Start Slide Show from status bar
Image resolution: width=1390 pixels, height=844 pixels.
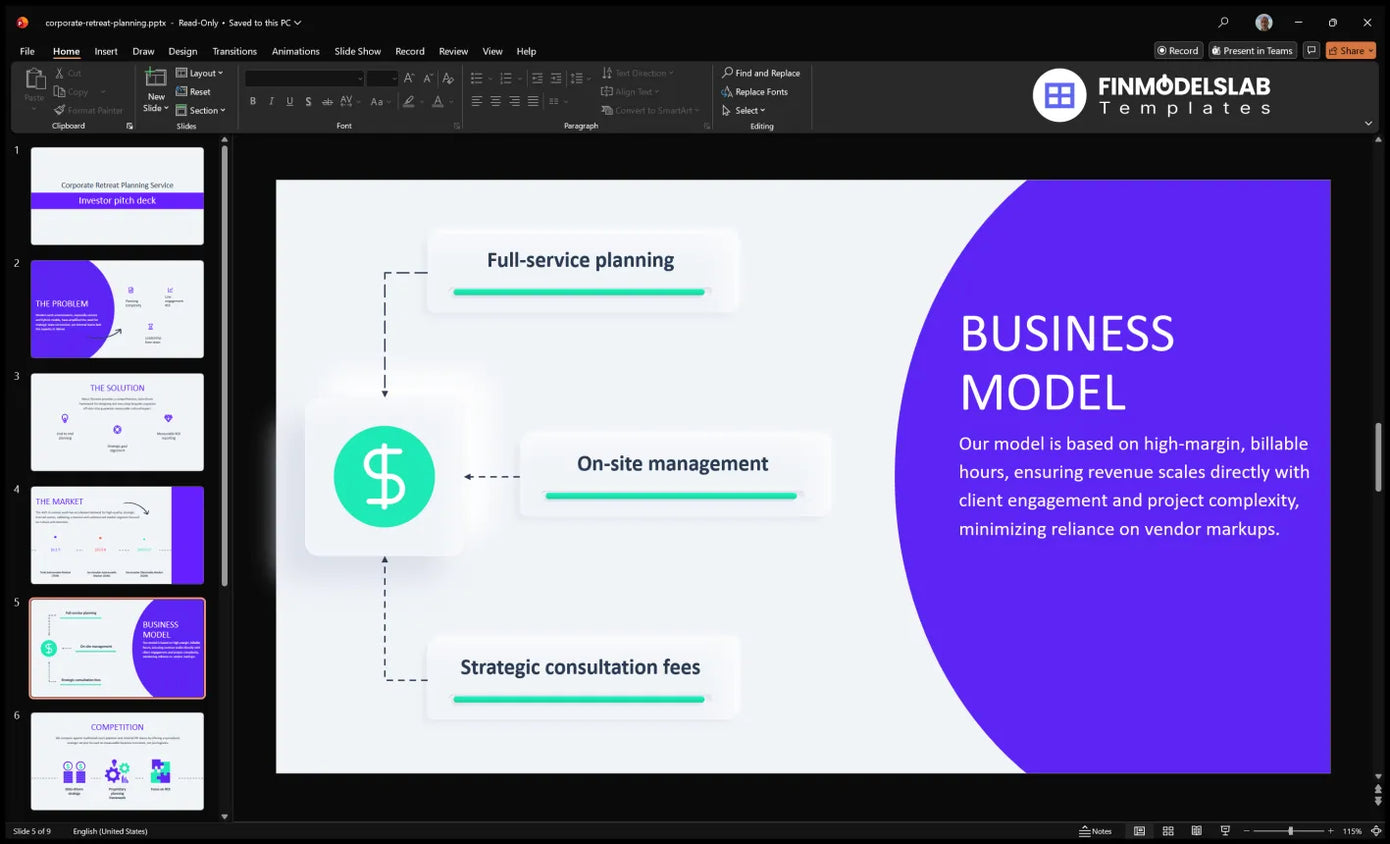point(1225,831)
